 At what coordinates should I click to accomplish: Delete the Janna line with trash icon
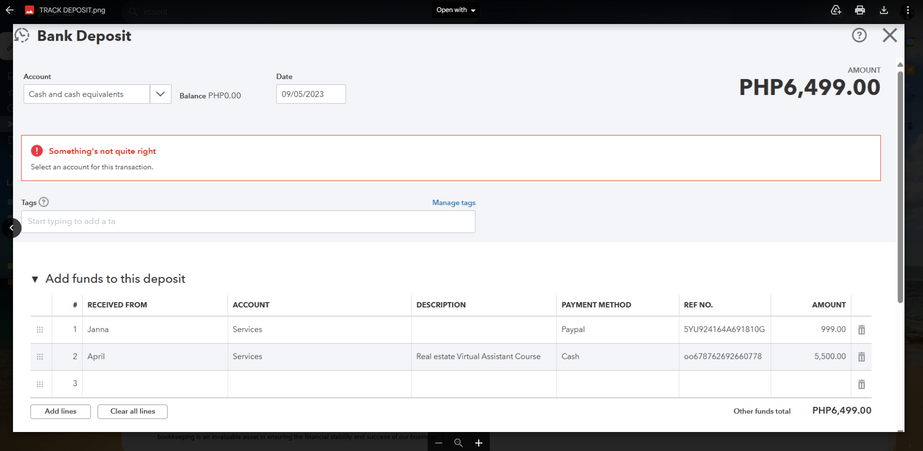(x=861, y=330)
